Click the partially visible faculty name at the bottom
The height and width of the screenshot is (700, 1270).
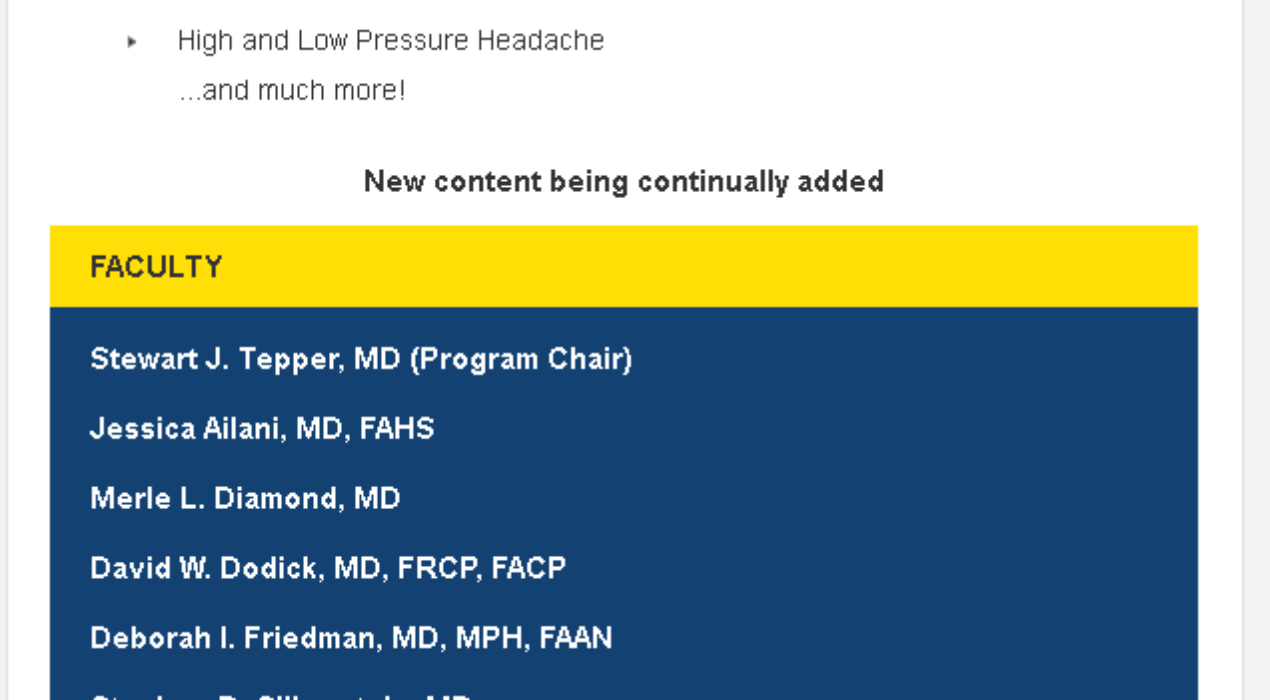click(280, 695)
